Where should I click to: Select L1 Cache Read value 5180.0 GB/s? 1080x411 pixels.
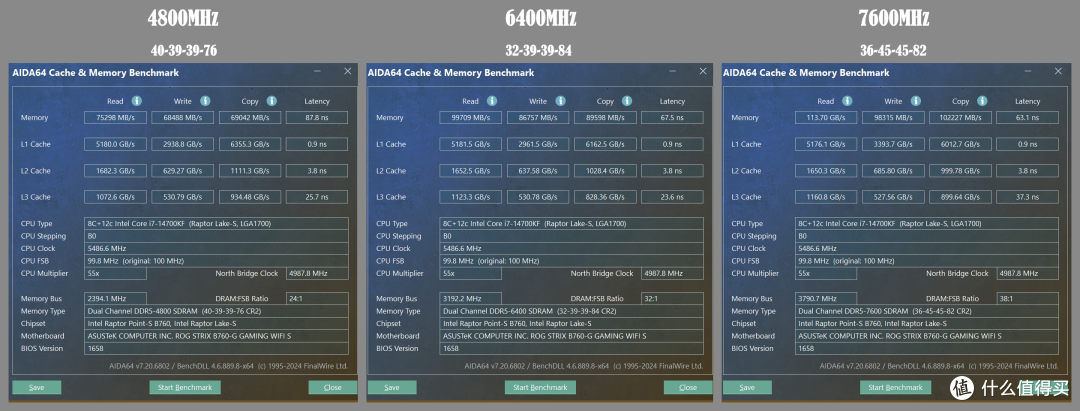click(115, 145)
